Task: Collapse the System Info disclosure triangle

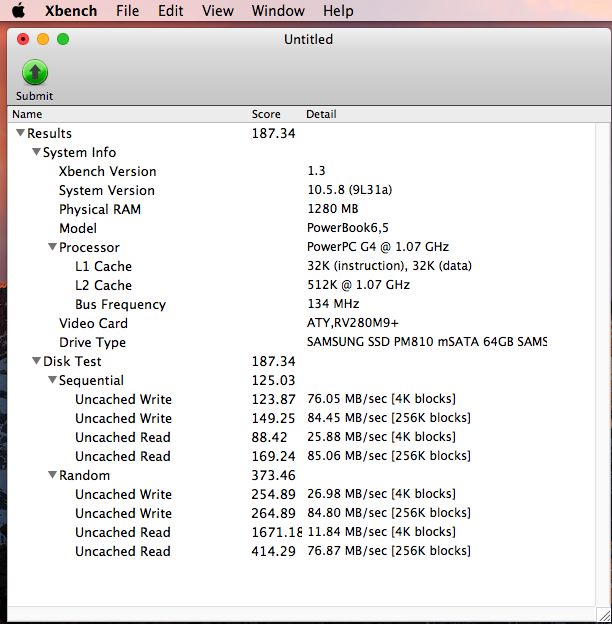Action: (36, 152)
